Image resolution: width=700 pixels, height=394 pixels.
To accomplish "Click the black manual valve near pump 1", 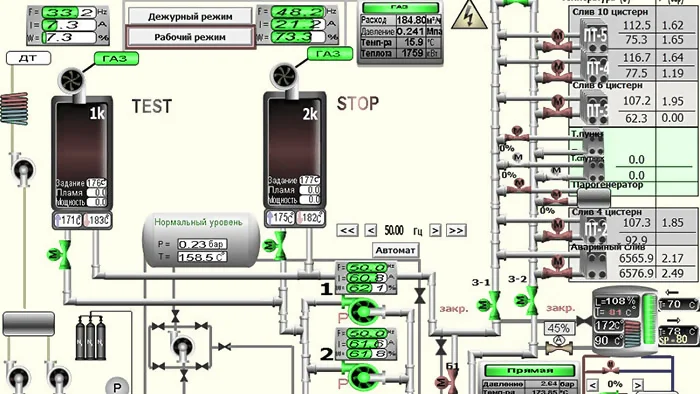I will (420, 295).
